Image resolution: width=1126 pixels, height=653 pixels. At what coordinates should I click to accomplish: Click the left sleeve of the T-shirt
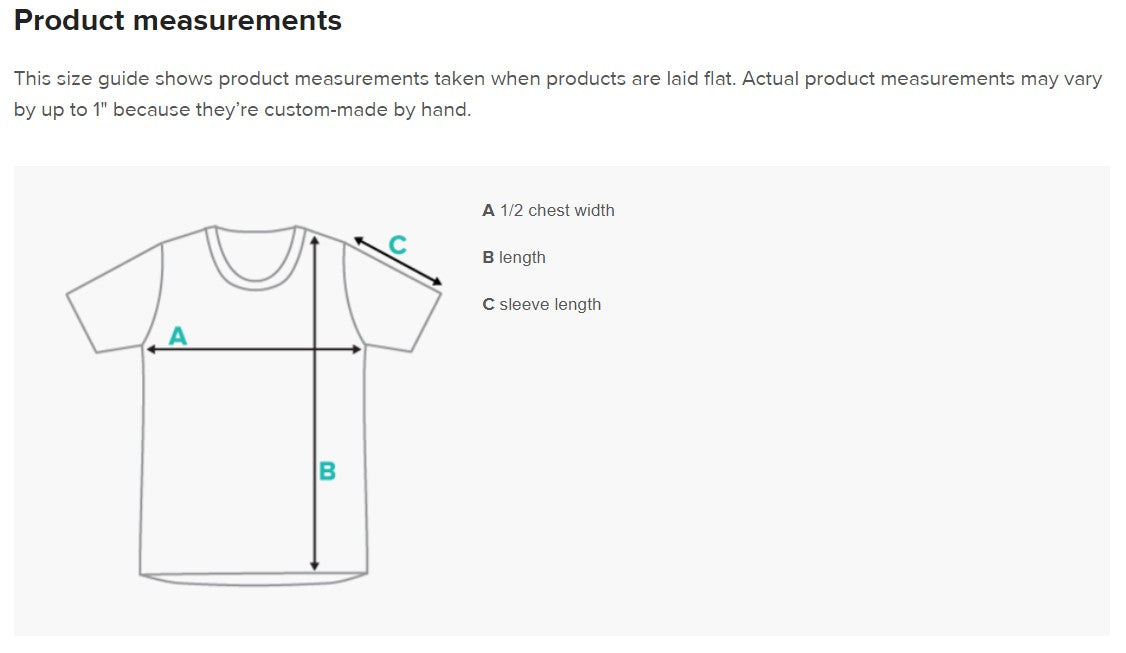[x=112, y=300]
